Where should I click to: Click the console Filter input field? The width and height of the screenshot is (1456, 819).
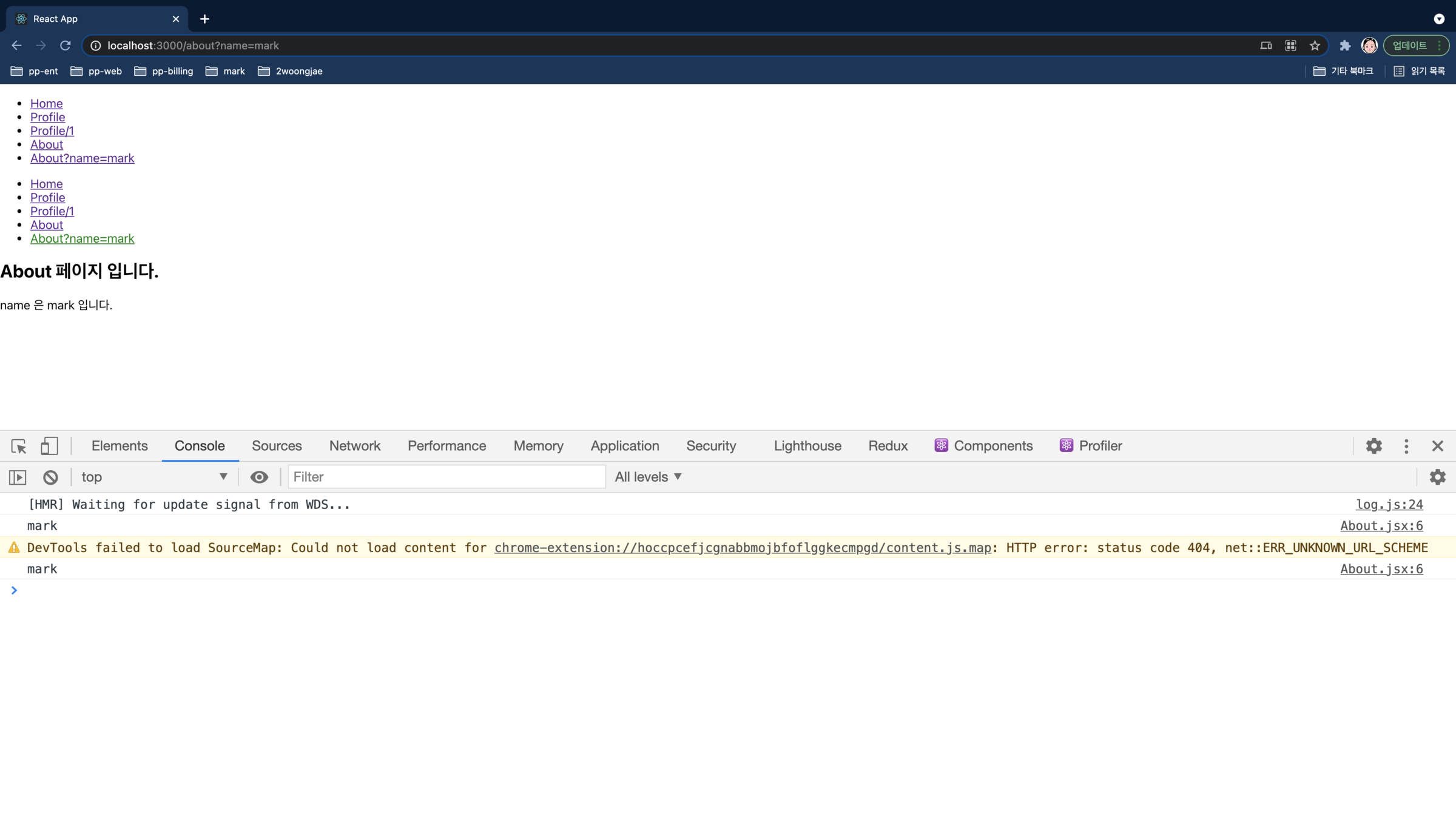[x=447, y=477]
